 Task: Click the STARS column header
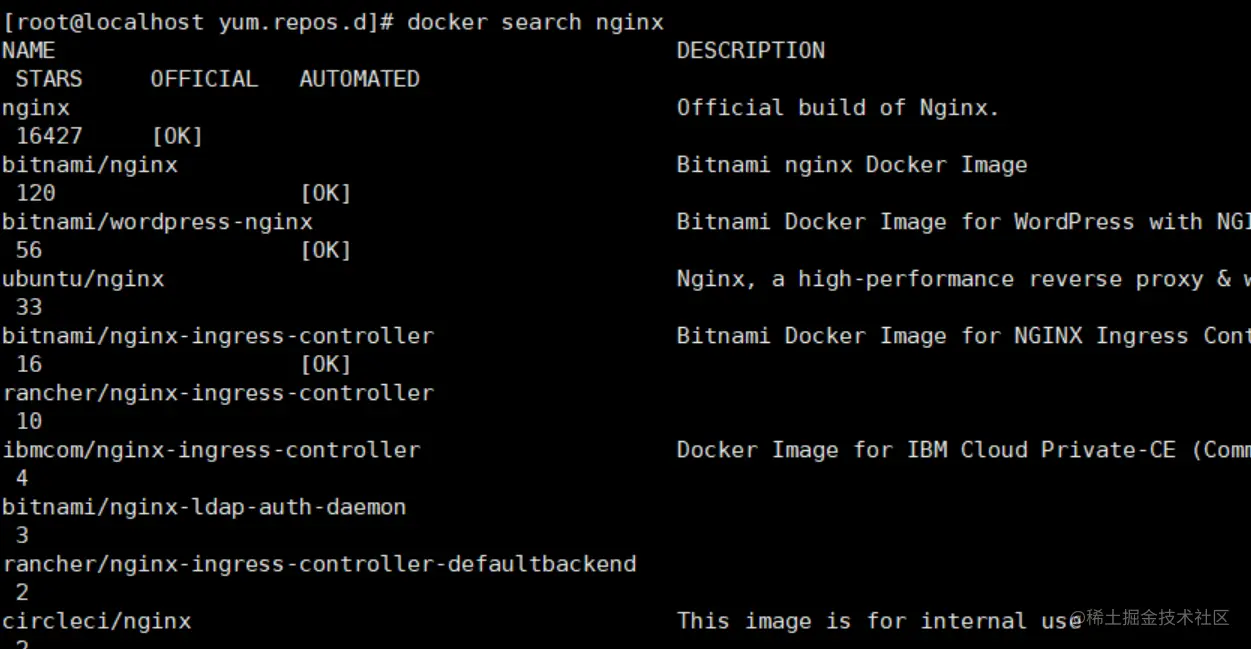tap(49, 79)
